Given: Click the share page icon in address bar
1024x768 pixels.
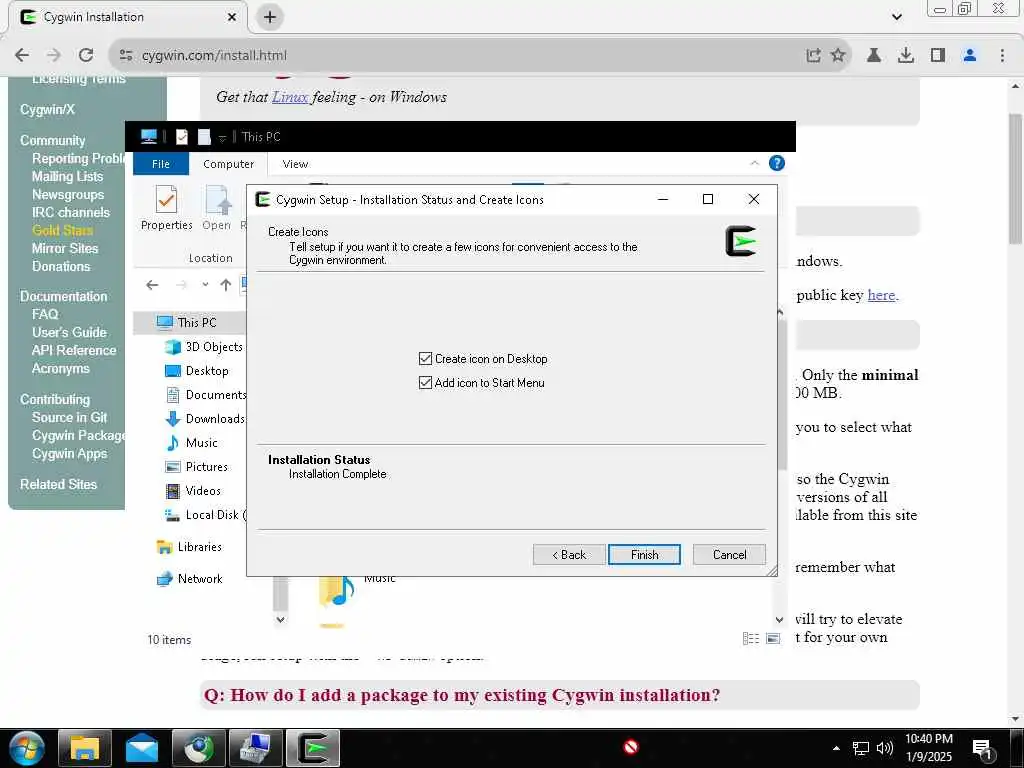Looking at the screenshot, I should point(813,55).
